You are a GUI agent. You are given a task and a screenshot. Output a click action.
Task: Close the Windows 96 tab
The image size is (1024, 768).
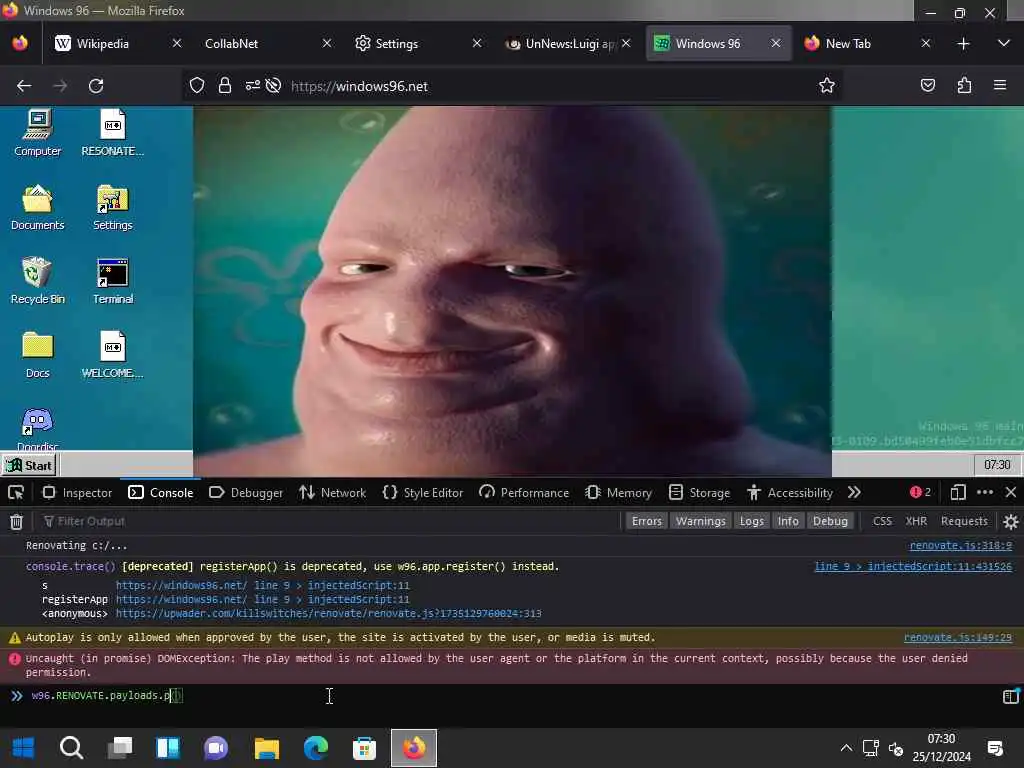pyautogui.click(x=776, y=43)
